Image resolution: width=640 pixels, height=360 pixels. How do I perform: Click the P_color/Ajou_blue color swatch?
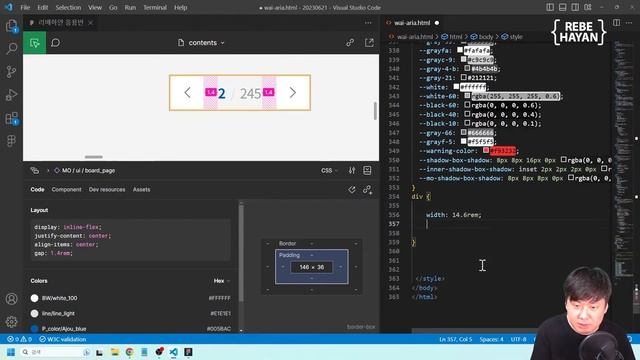click(34, 329)
